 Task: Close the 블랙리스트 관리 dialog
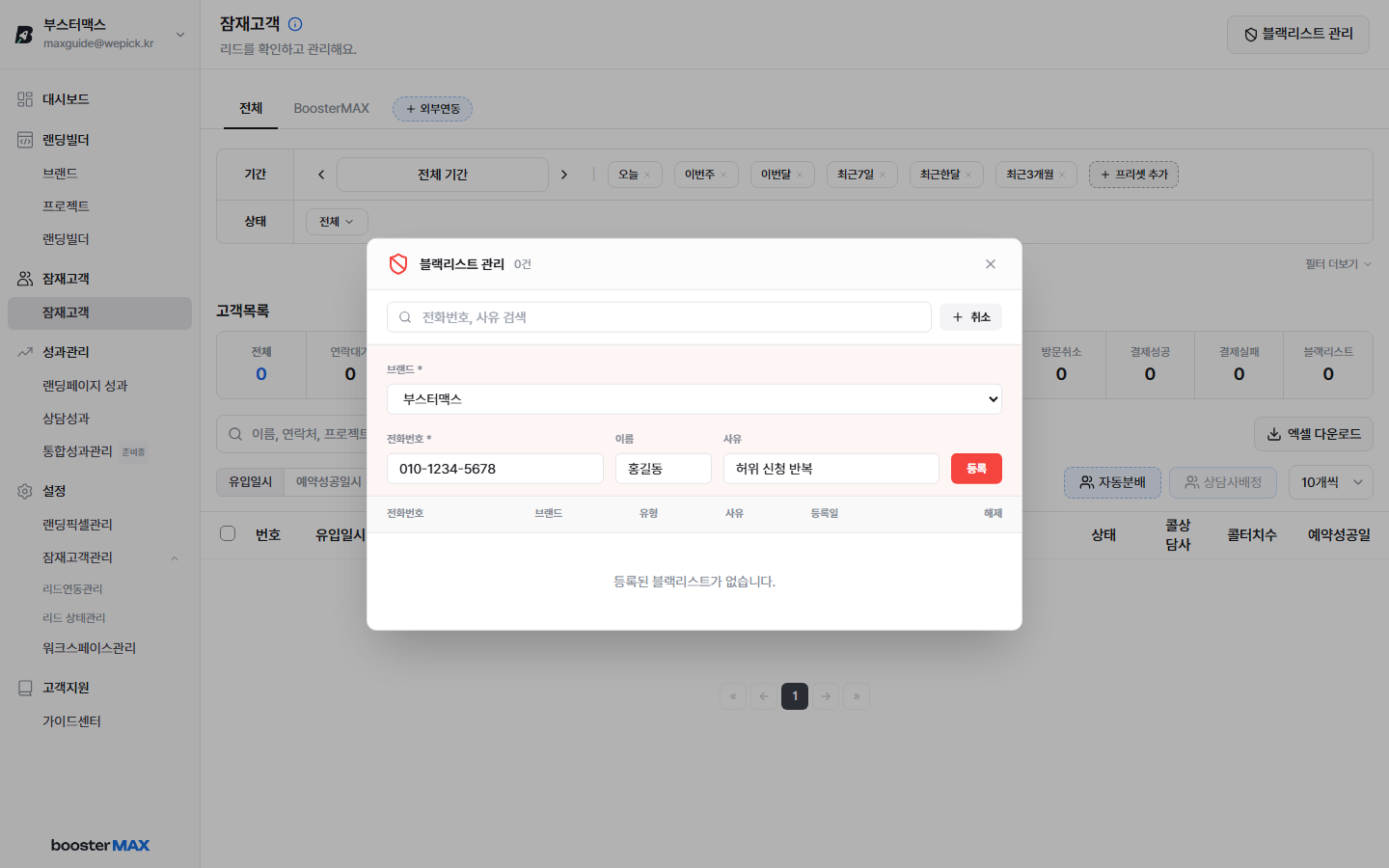tap(991, 264)
